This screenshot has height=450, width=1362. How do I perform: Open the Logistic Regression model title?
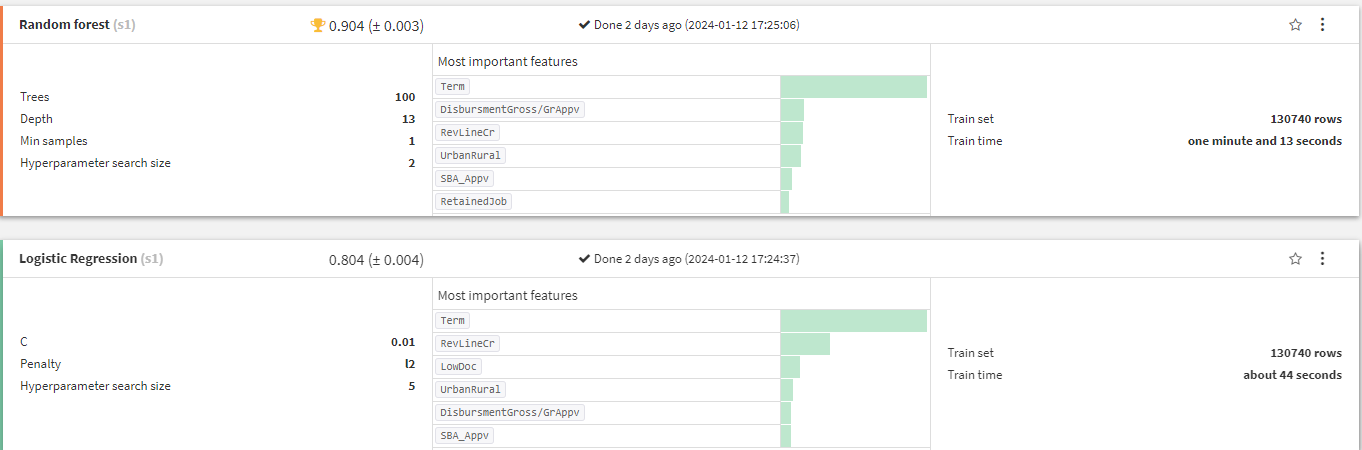point(78,259)
